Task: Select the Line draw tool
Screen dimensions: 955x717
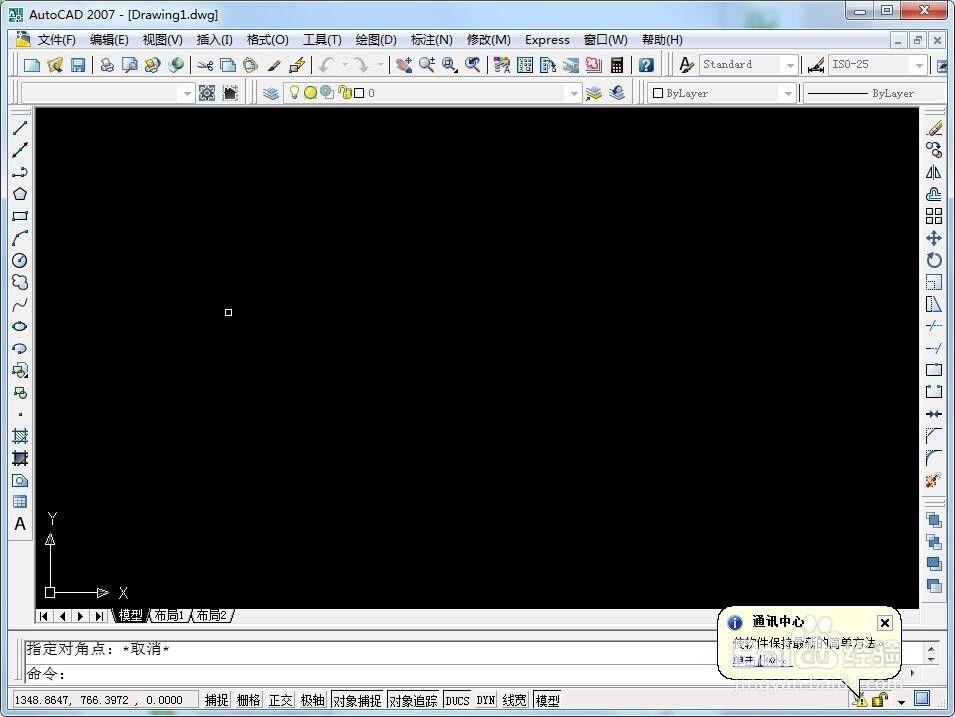Action: coord(19,128)
